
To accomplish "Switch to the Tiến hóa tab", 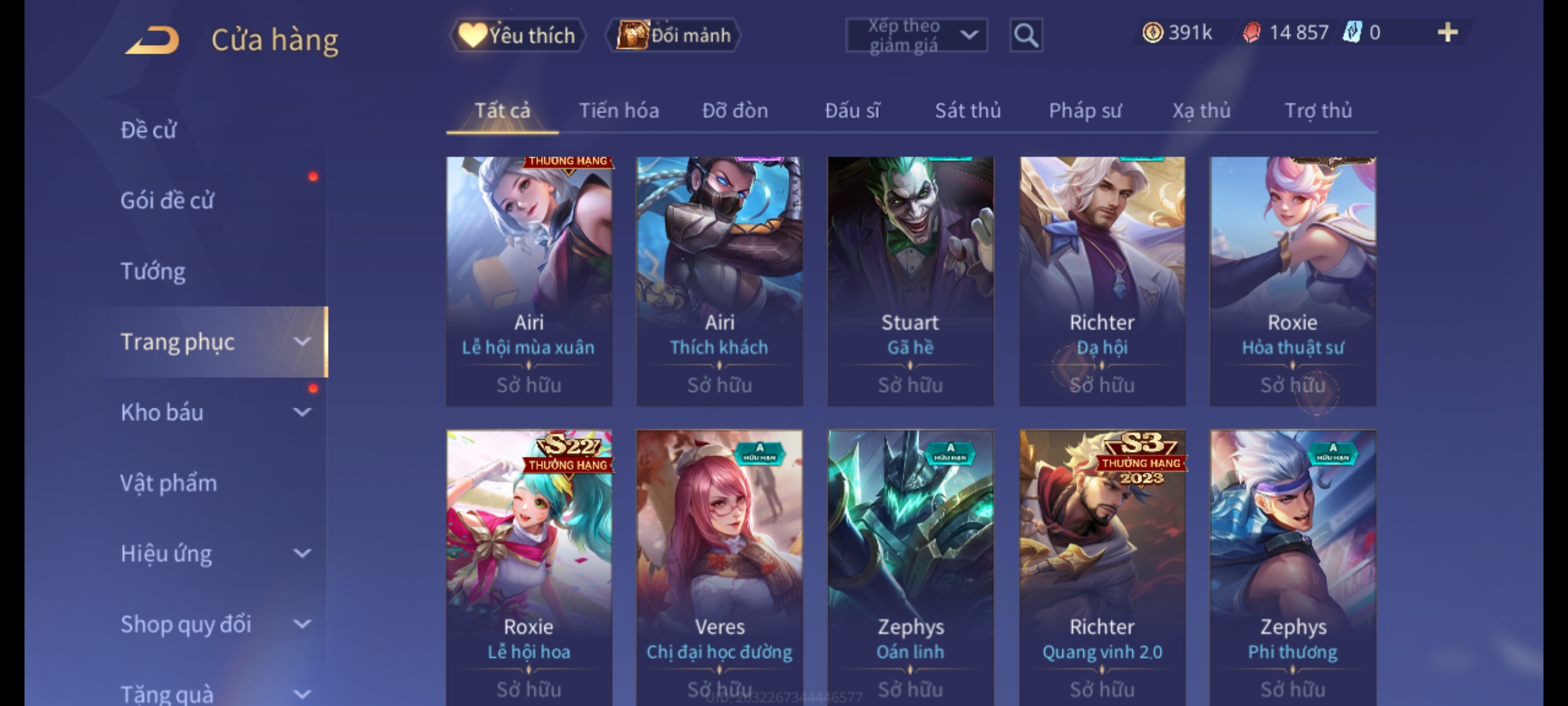I will coord(619,110).
